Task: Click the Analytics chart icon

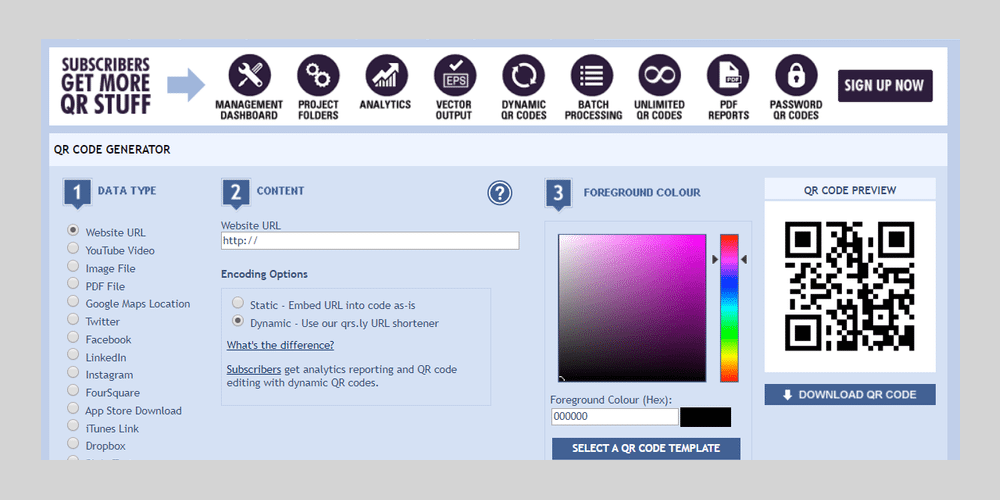Action: [x=386, y=76]
